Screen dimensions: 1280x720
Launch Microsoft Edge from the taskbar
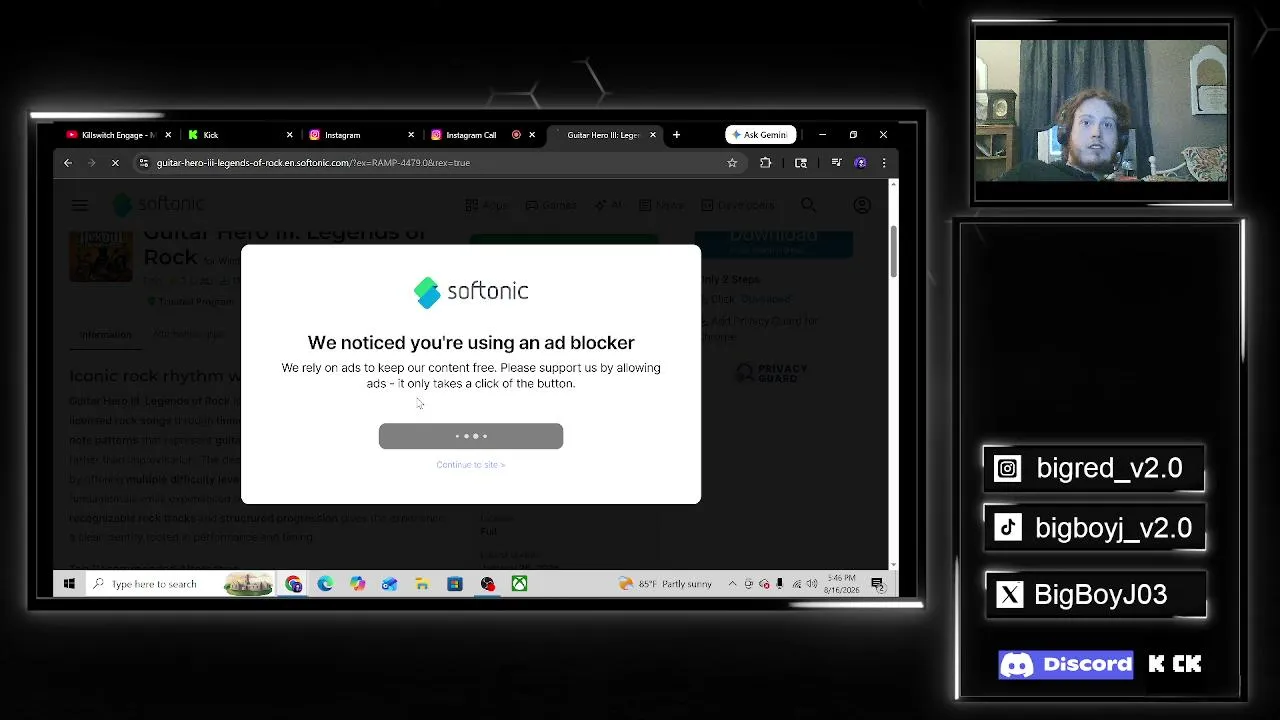[x=325, y=584]
